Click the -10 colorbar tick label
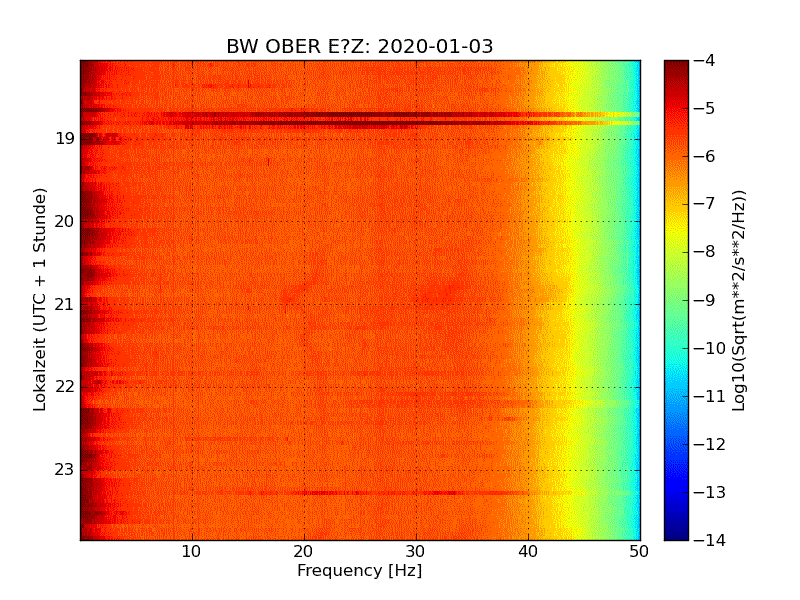 tap(710, 348)
